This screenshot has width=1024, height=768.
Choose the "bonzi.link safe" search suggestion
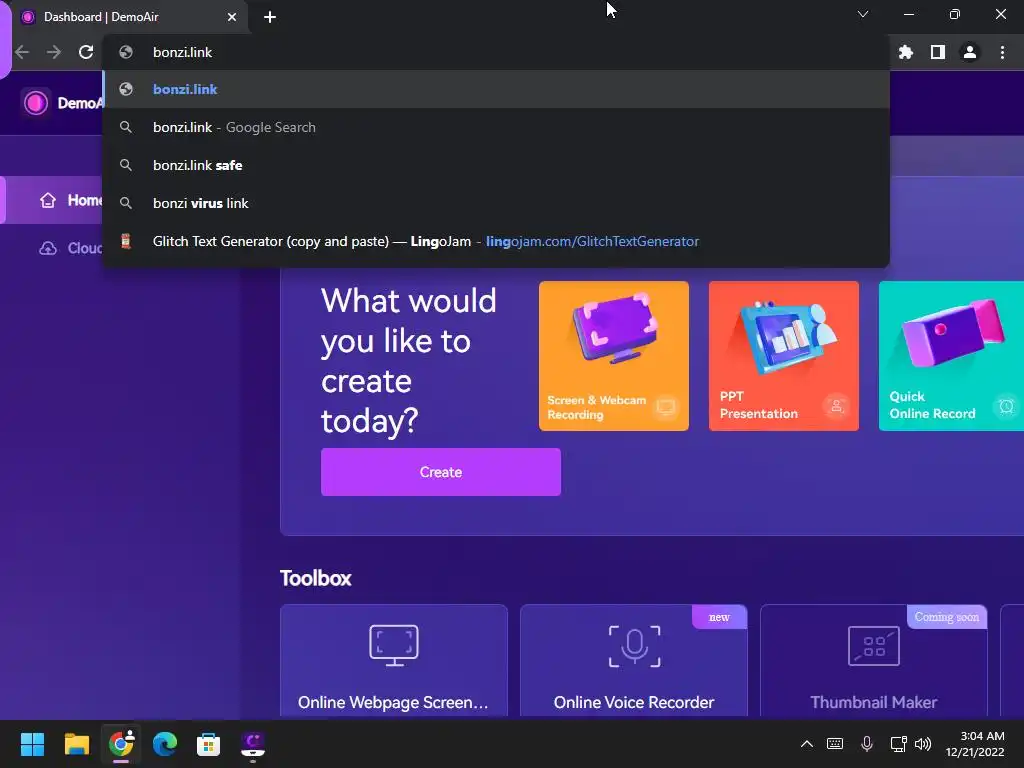click(496, 165)
